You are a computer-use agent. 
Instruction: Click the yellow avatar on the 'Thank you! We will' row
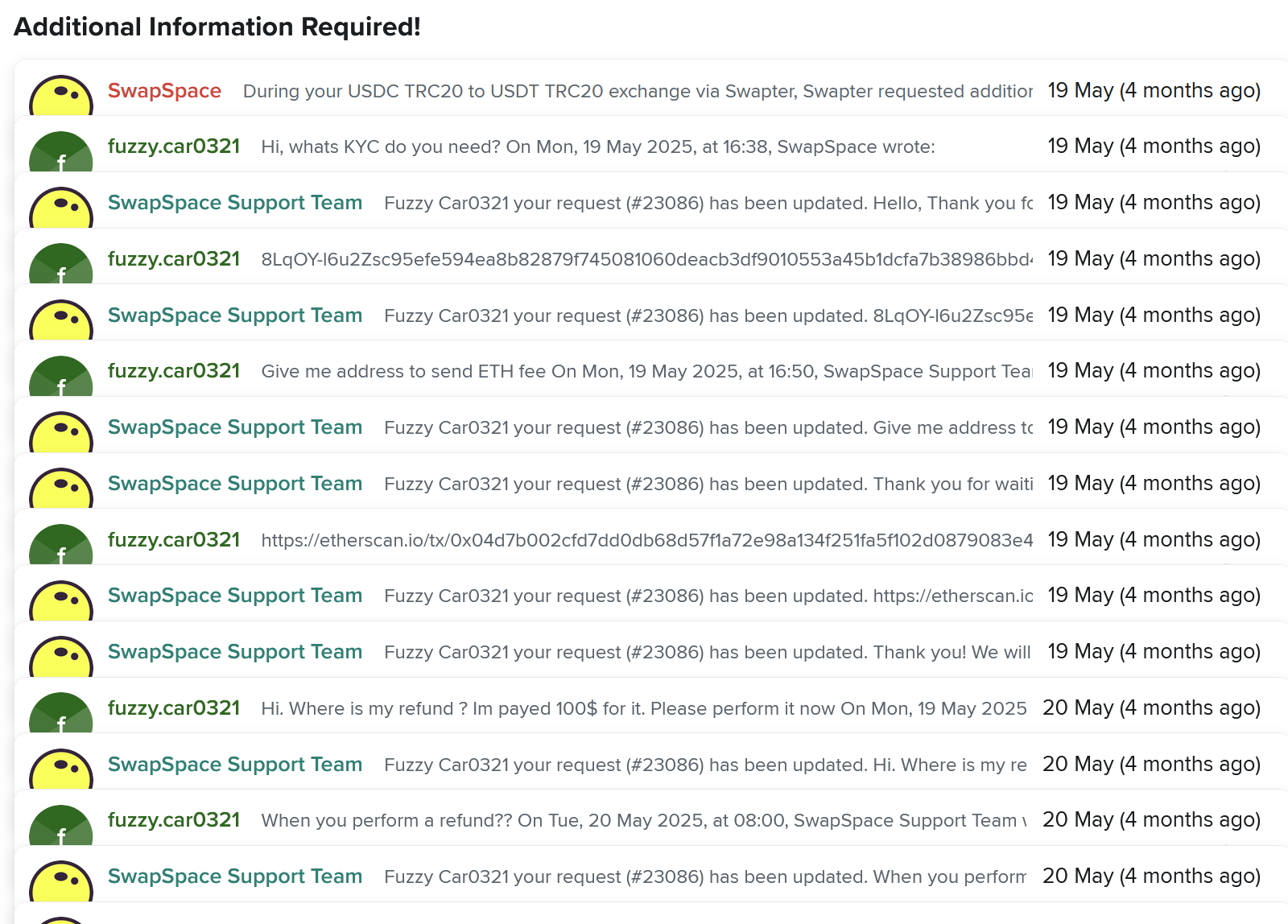tap(61, 657)
